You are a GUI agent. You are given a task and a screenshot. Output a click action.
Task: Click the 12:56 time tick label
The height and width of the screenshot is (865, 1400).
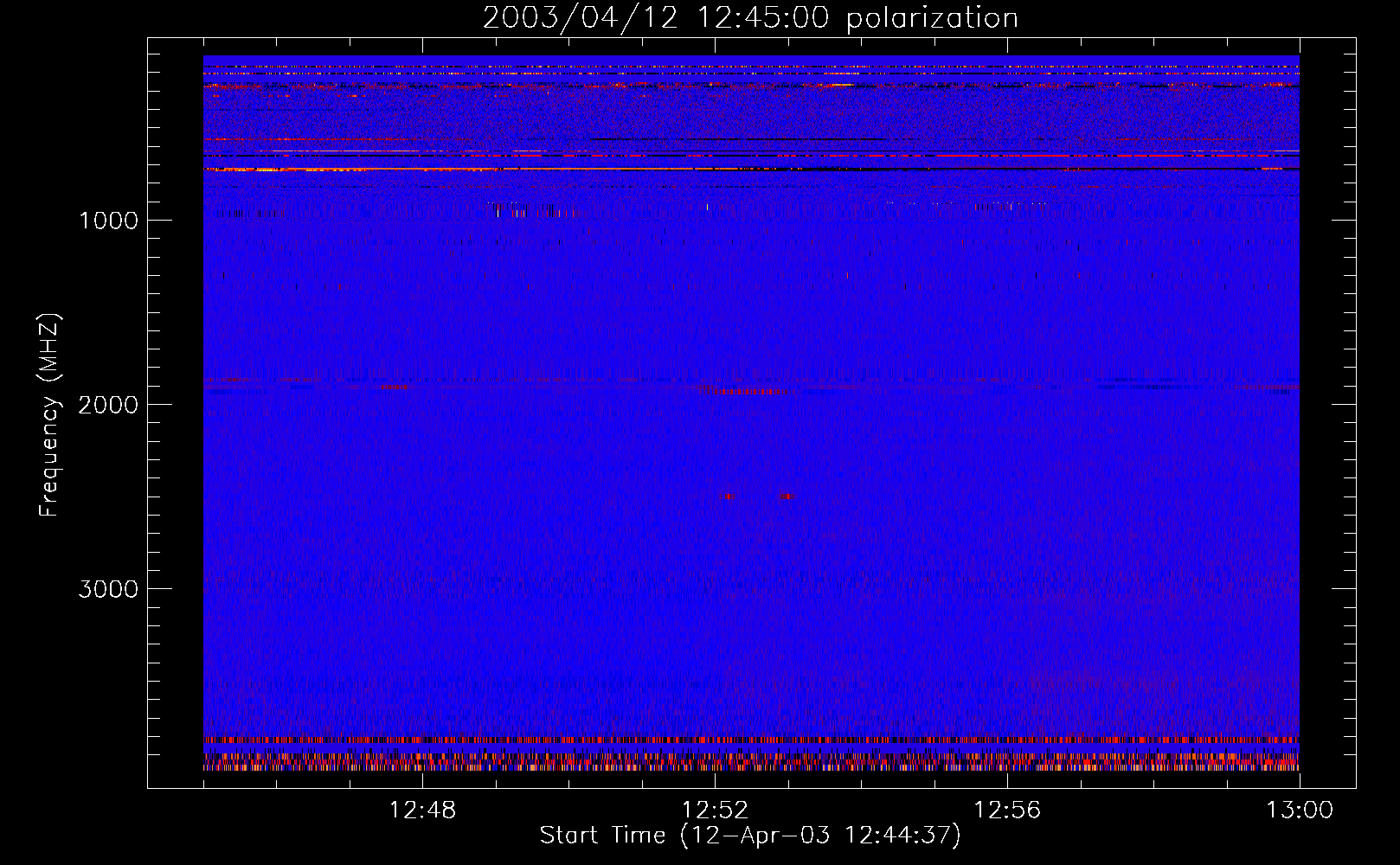tap(1007, 811)
